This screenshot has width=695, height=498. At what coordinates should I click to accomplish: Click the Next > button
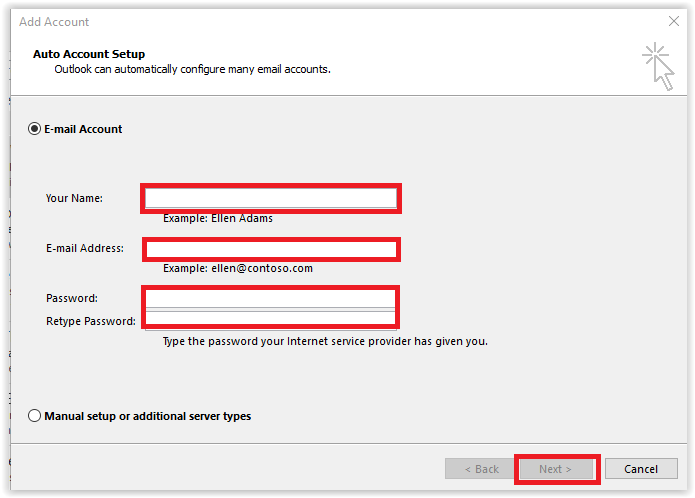(556, 469)
